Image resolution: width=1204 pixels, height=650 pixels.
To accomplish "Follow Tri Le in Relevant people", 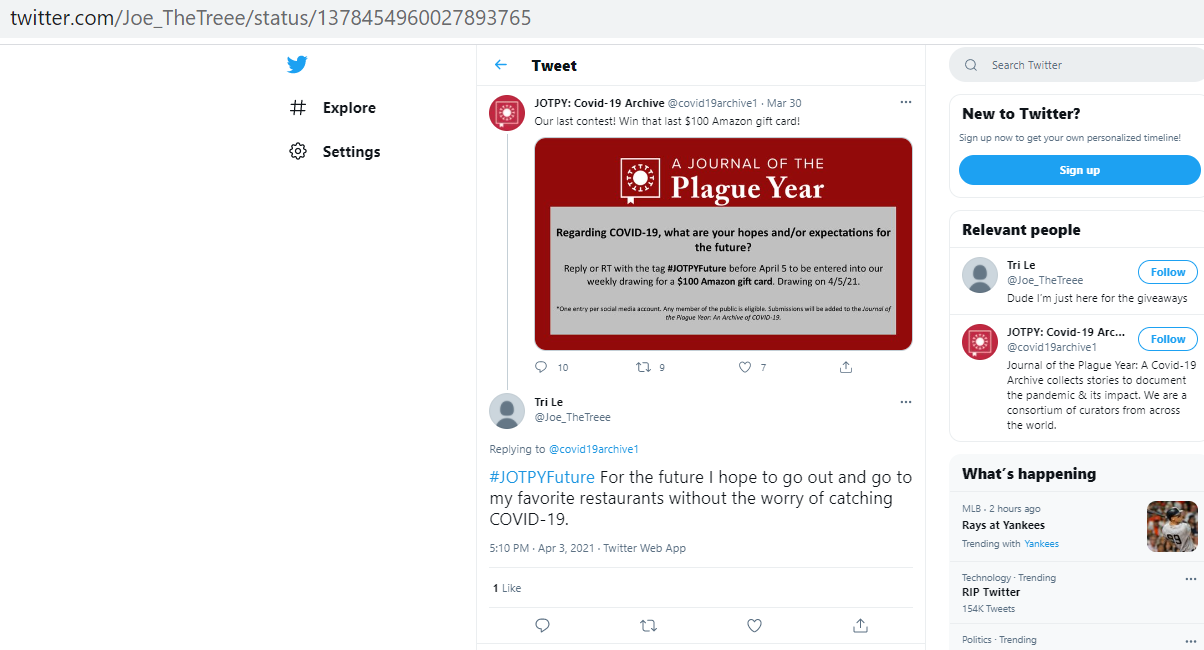I will [1167, 272].
